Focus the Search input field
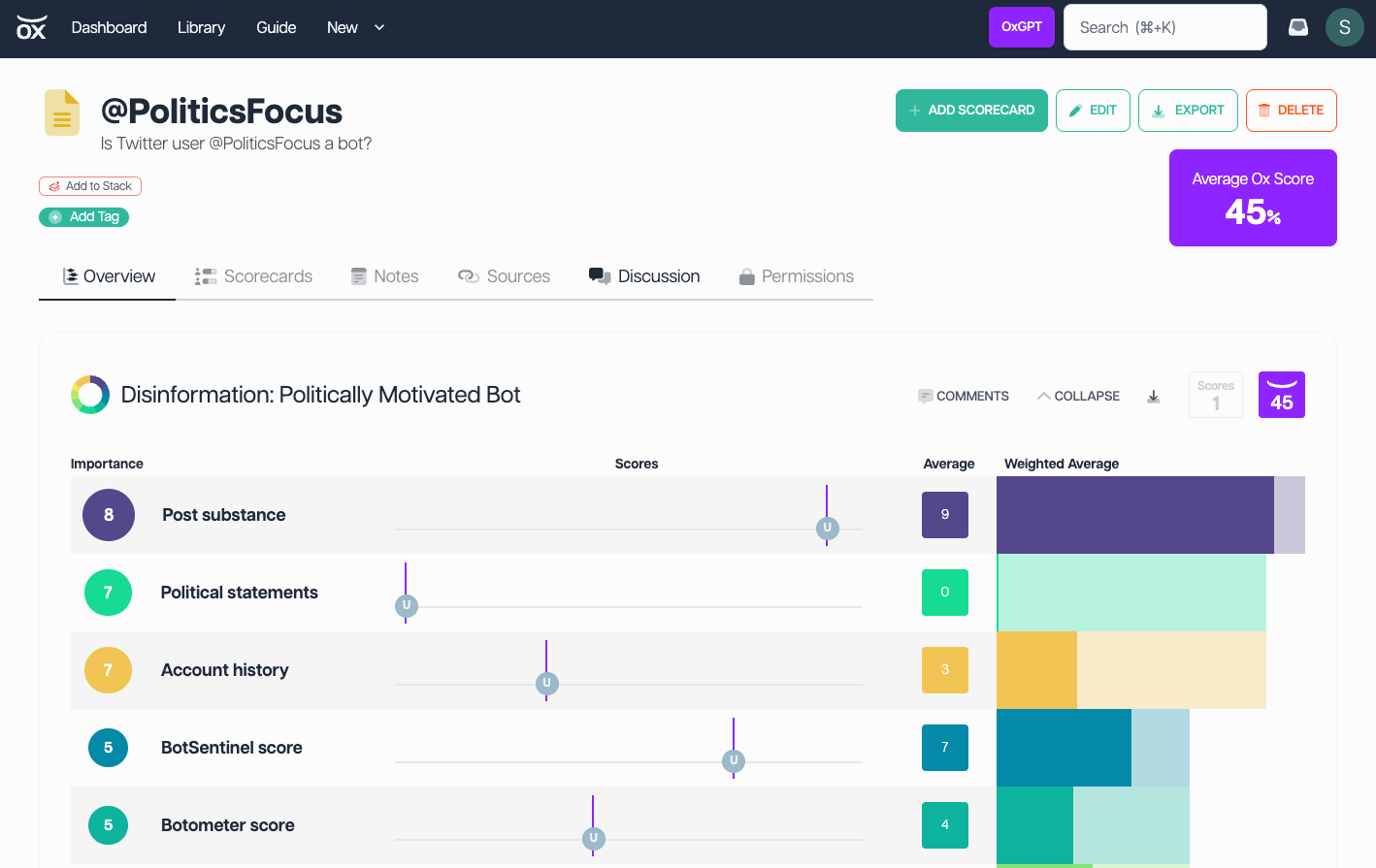This screenshot has width=1376, height=868. (x=1164, y=27)
